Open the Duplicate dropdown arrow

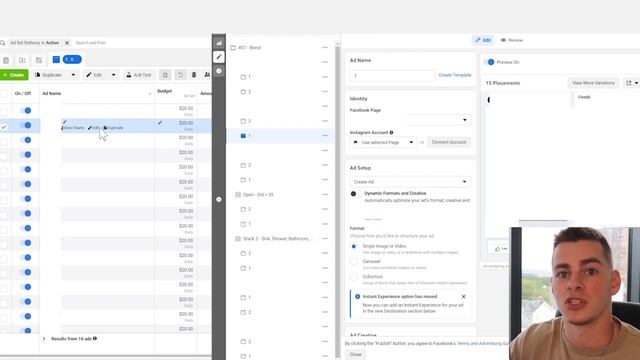(x=73, y=75)
